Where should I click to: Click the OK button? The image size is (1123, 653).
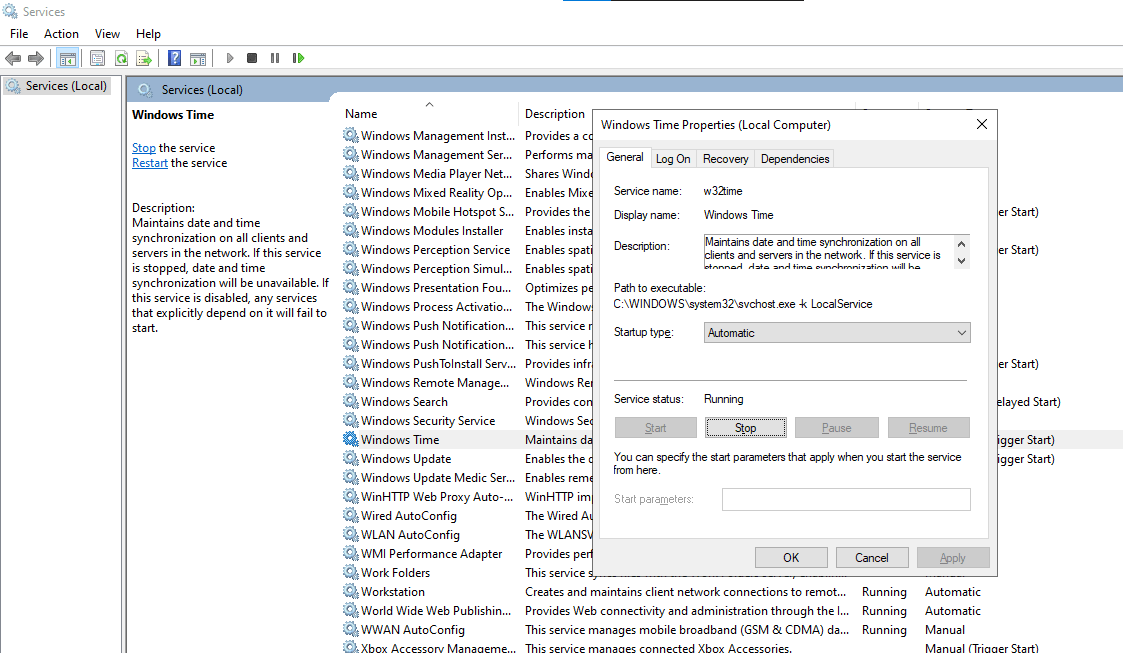click(790, 558)
